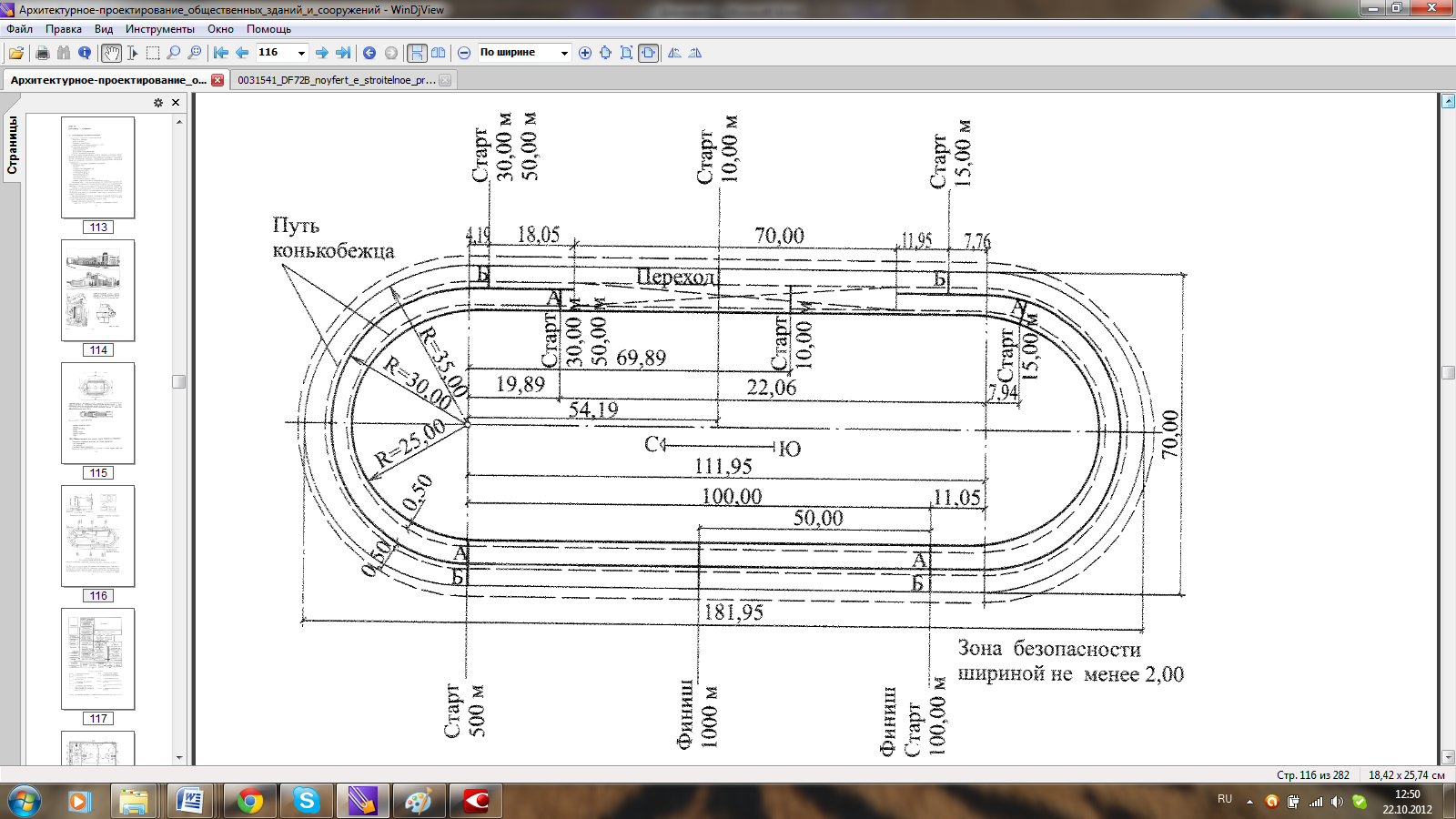Viewport: 1456px width, 819px height.
Task: Open Find via the binoculars icon
Action: [63, 53]
